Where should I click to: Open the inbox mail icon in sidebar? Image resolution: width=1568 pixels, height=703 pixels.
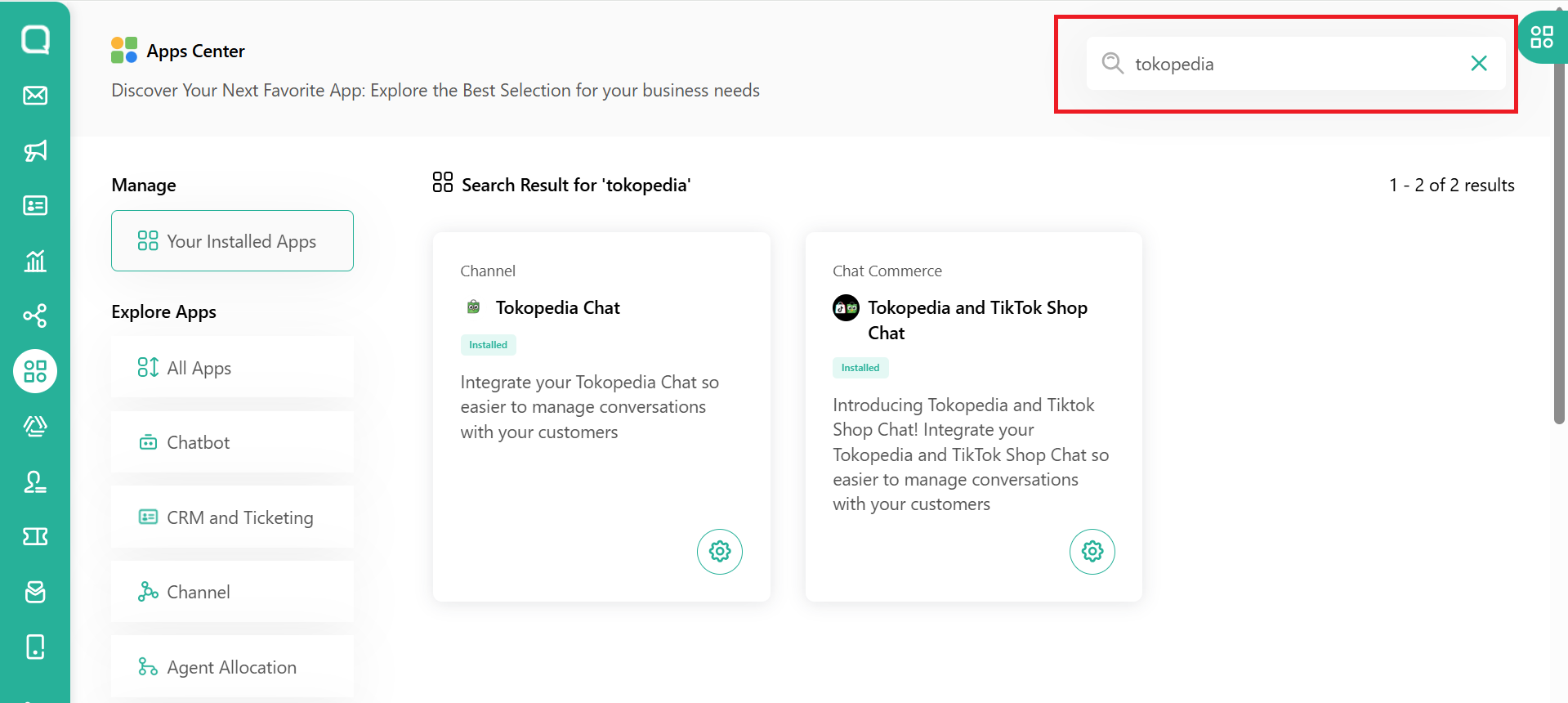click(35, 96)
